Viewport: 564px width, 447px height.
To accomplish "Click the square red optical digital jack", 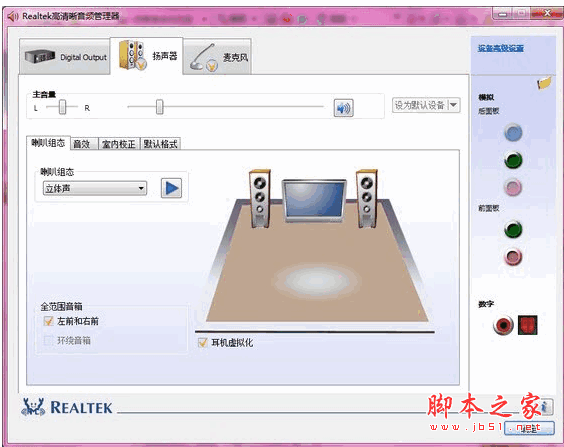I will coord(528,325).
